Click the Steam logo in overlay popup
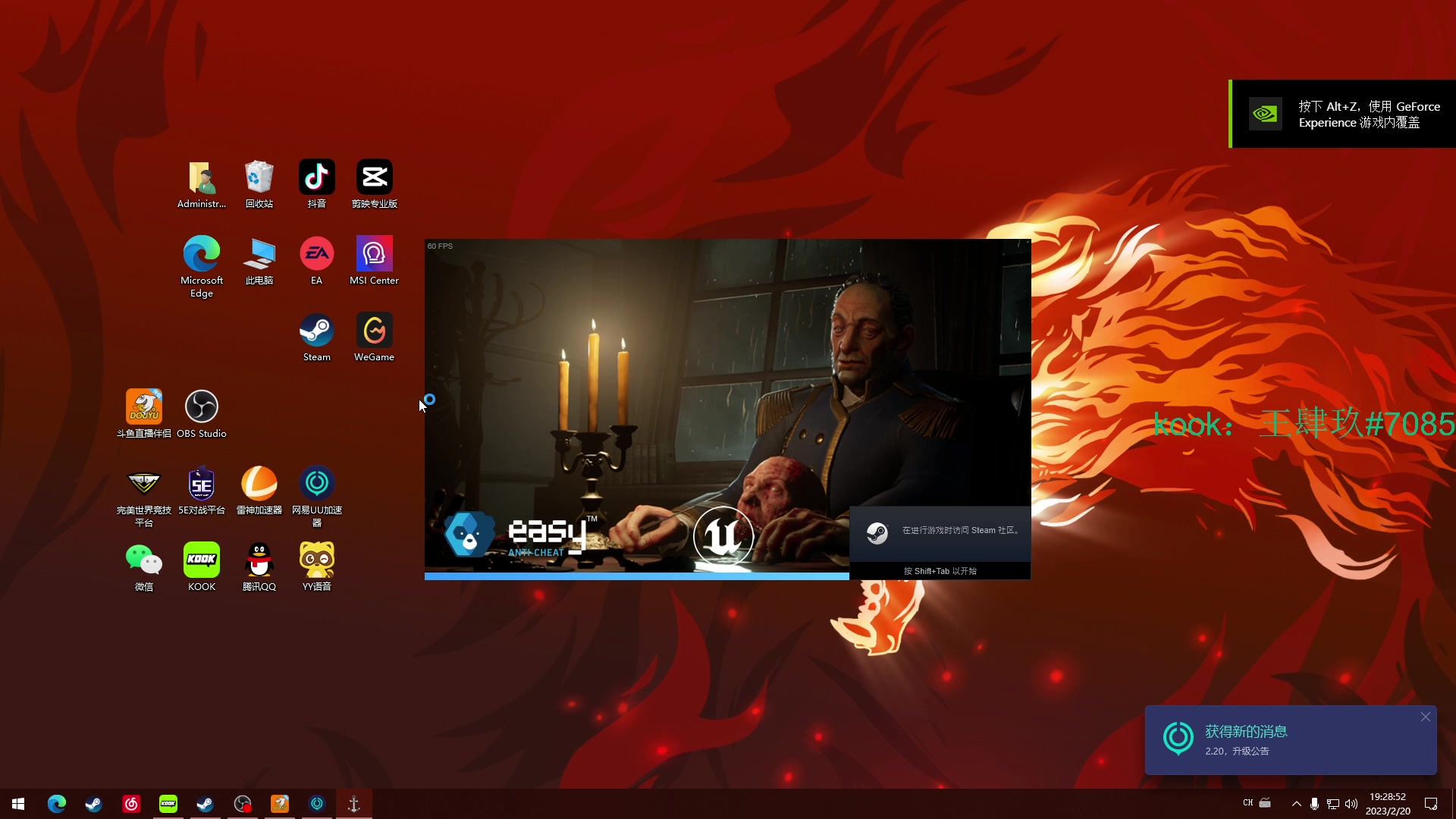 coord(877,533)
